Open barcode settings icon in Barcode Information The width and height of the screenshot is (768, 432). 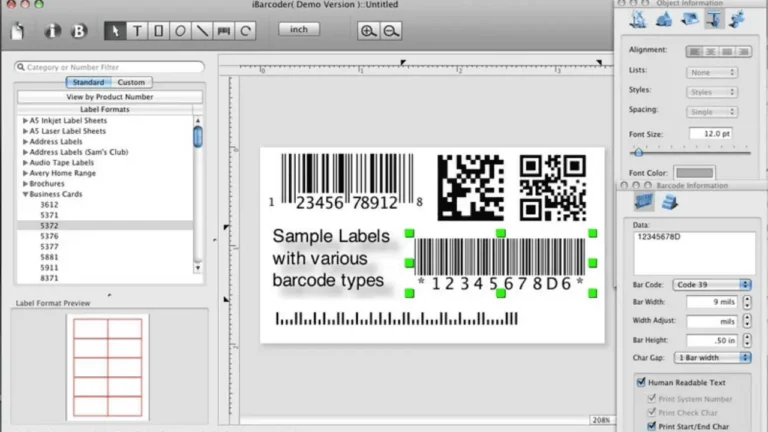pos(644,201)
